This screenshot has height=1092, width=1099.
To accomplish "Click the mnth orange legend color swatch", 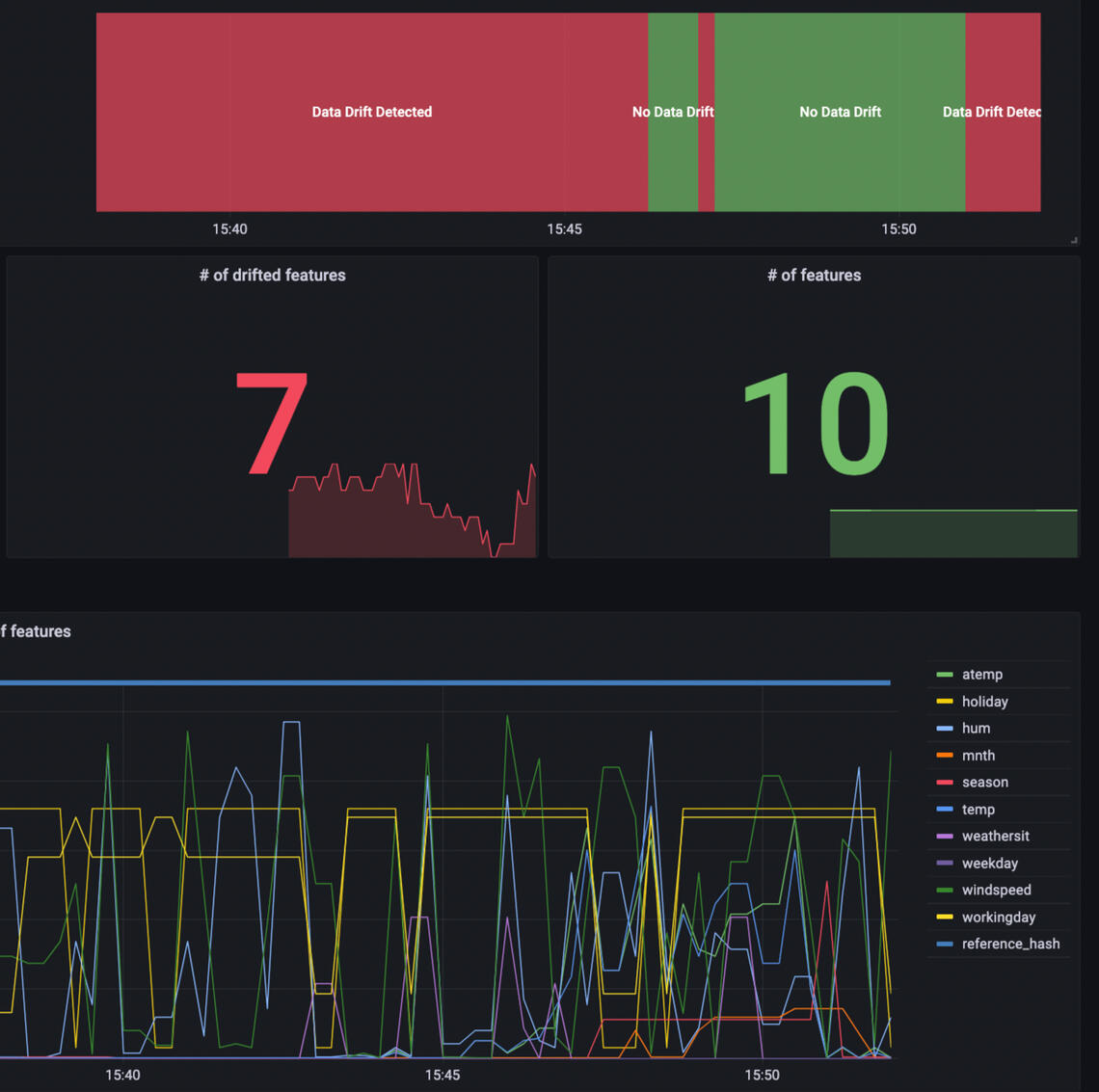I will (945, 756).
